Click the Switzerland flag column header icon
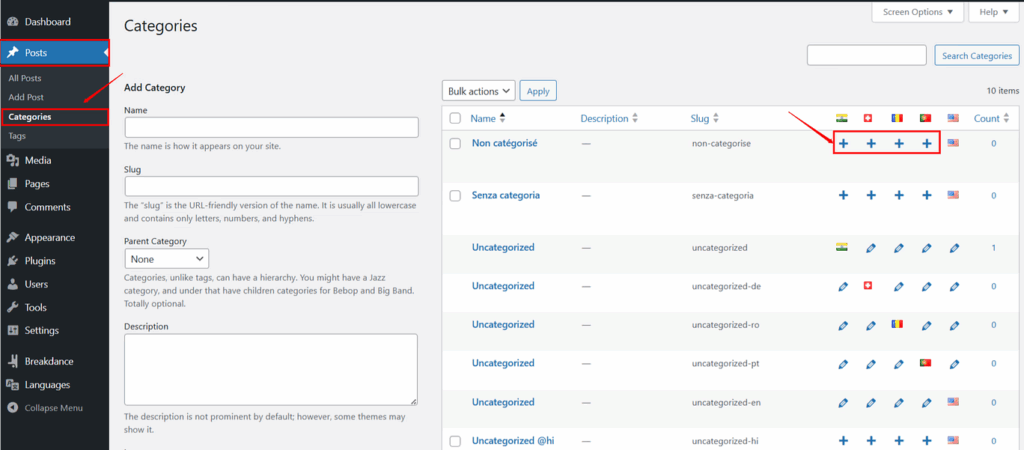 (x=870, y=119)
